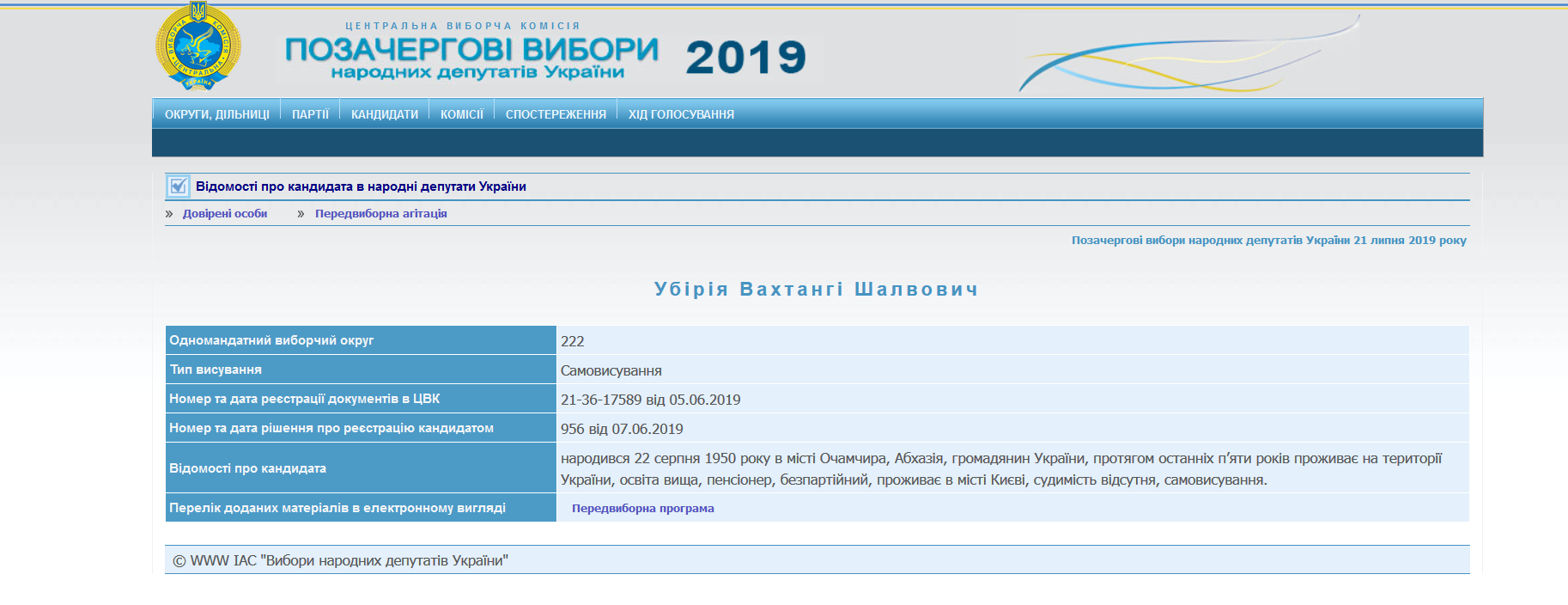
Task: Select the КОМІСІЇ menu item
Action: (x=461, y=114)
